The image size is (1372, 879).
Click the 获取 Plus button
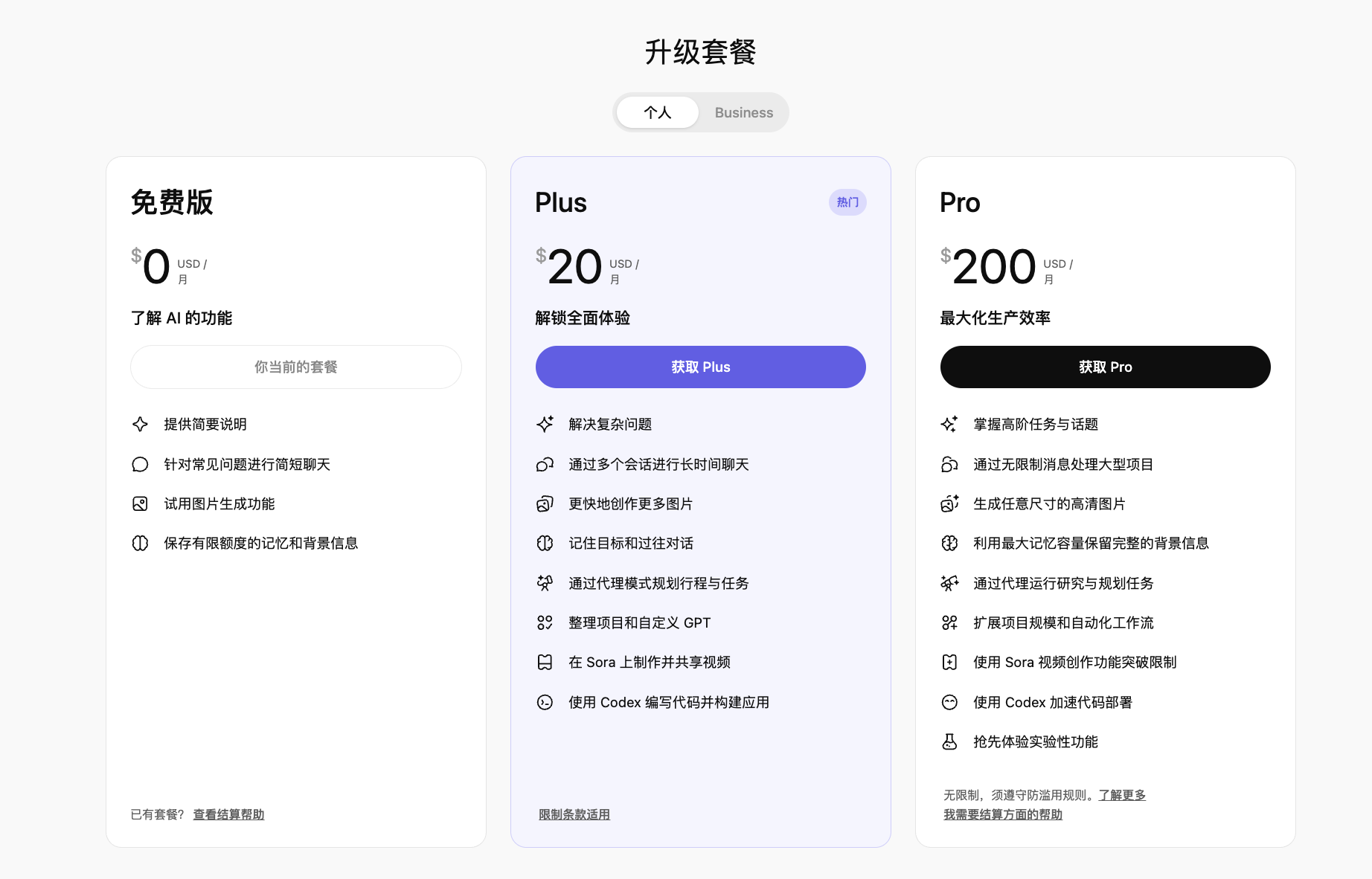(x=700, y=367)
